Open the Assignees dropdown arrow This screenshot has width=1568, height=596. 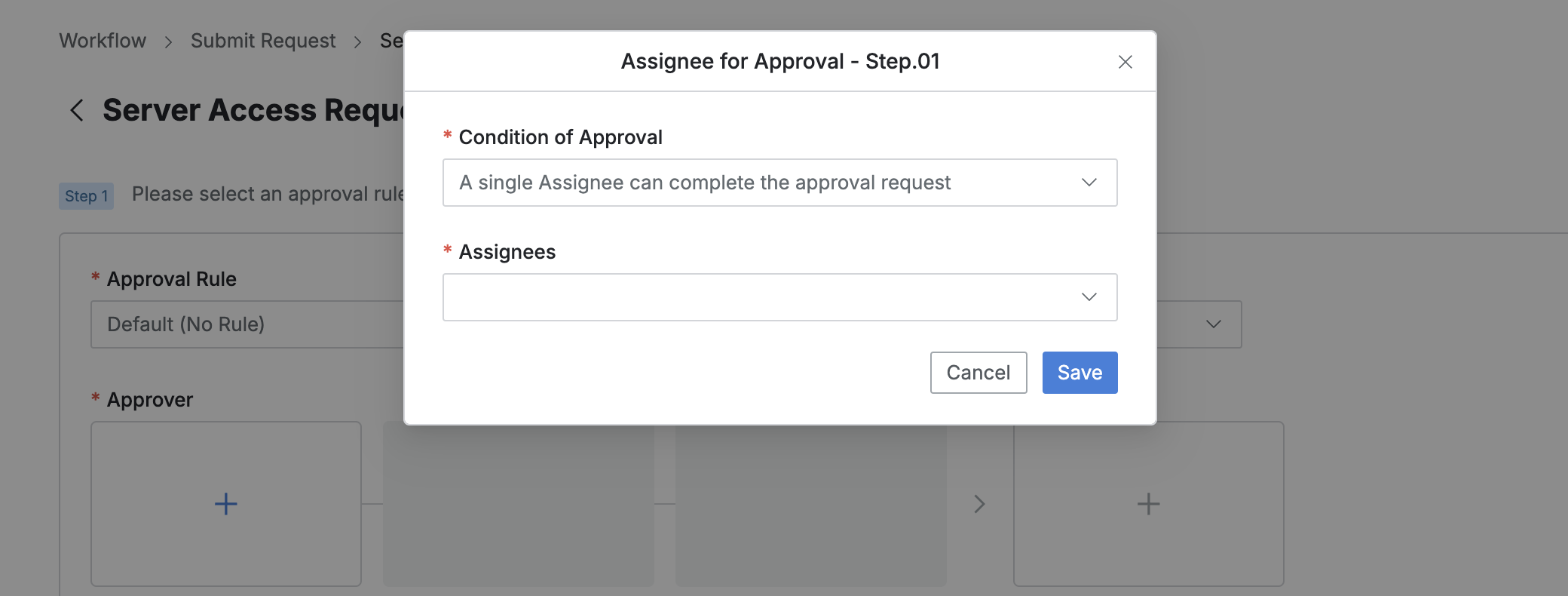click(1089, 297)
